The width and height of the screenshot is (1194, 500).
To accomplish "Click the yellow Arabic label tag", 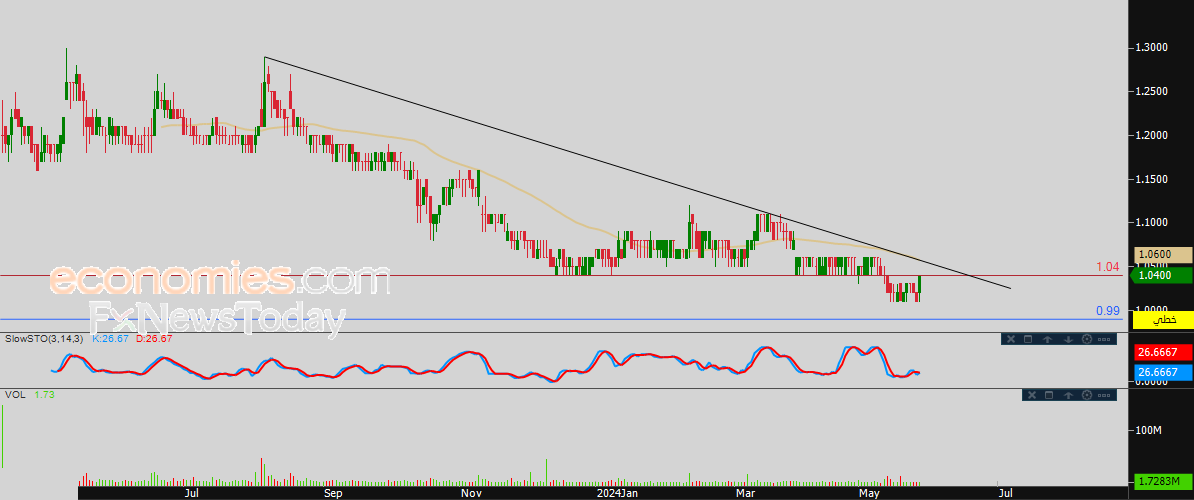I will (1162, 320).
